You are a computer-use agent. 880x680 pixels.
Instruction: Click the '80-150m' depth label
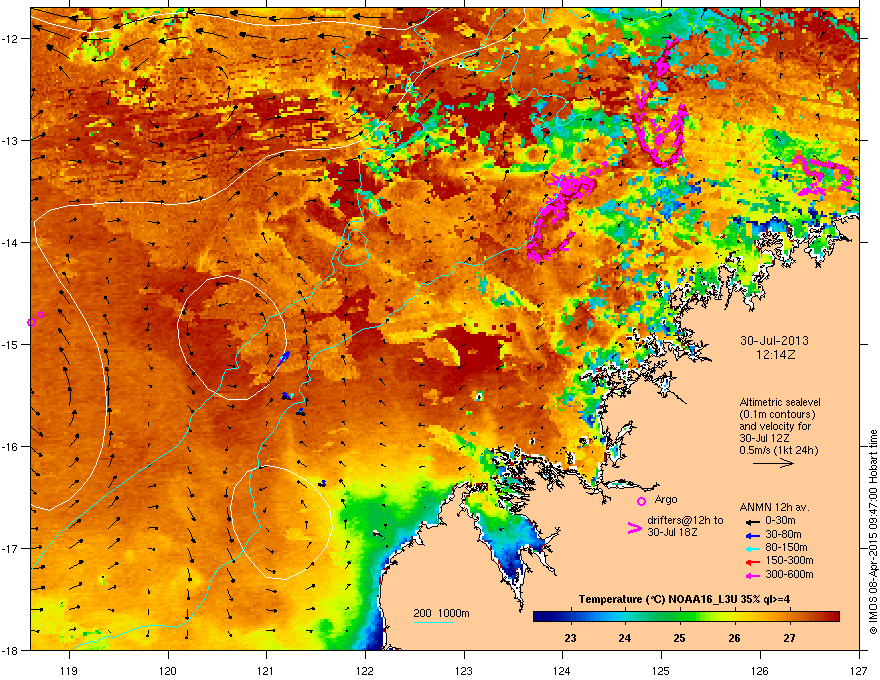point(786,547)
